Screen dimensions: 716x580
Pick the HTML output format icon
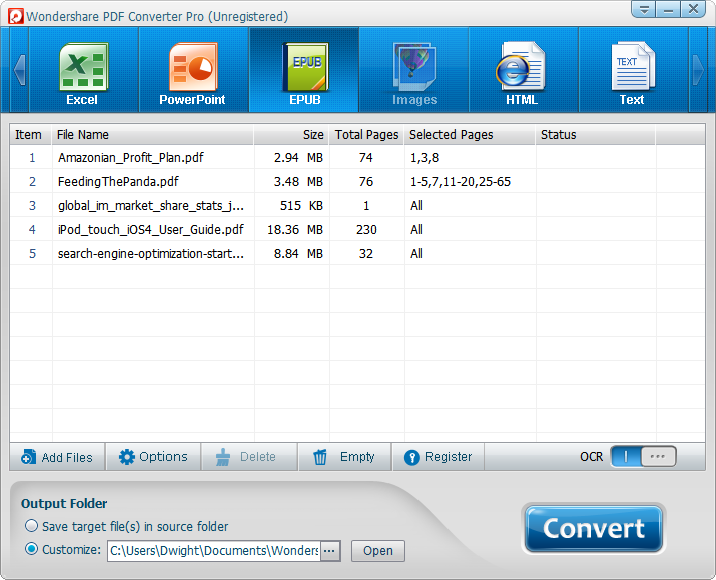(x=522, y=70)
